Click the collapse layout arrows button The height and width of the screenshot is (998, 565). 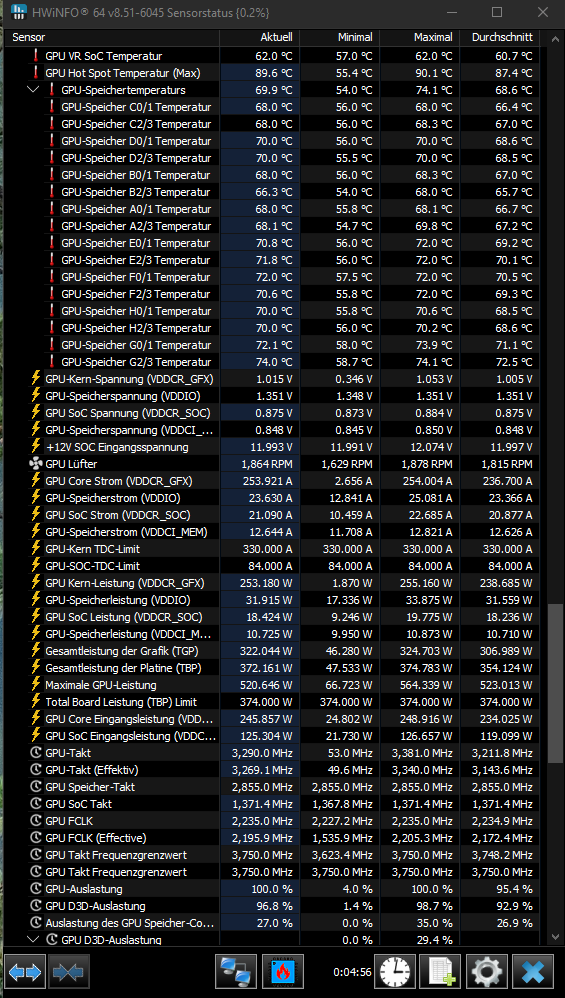(69, 972)
